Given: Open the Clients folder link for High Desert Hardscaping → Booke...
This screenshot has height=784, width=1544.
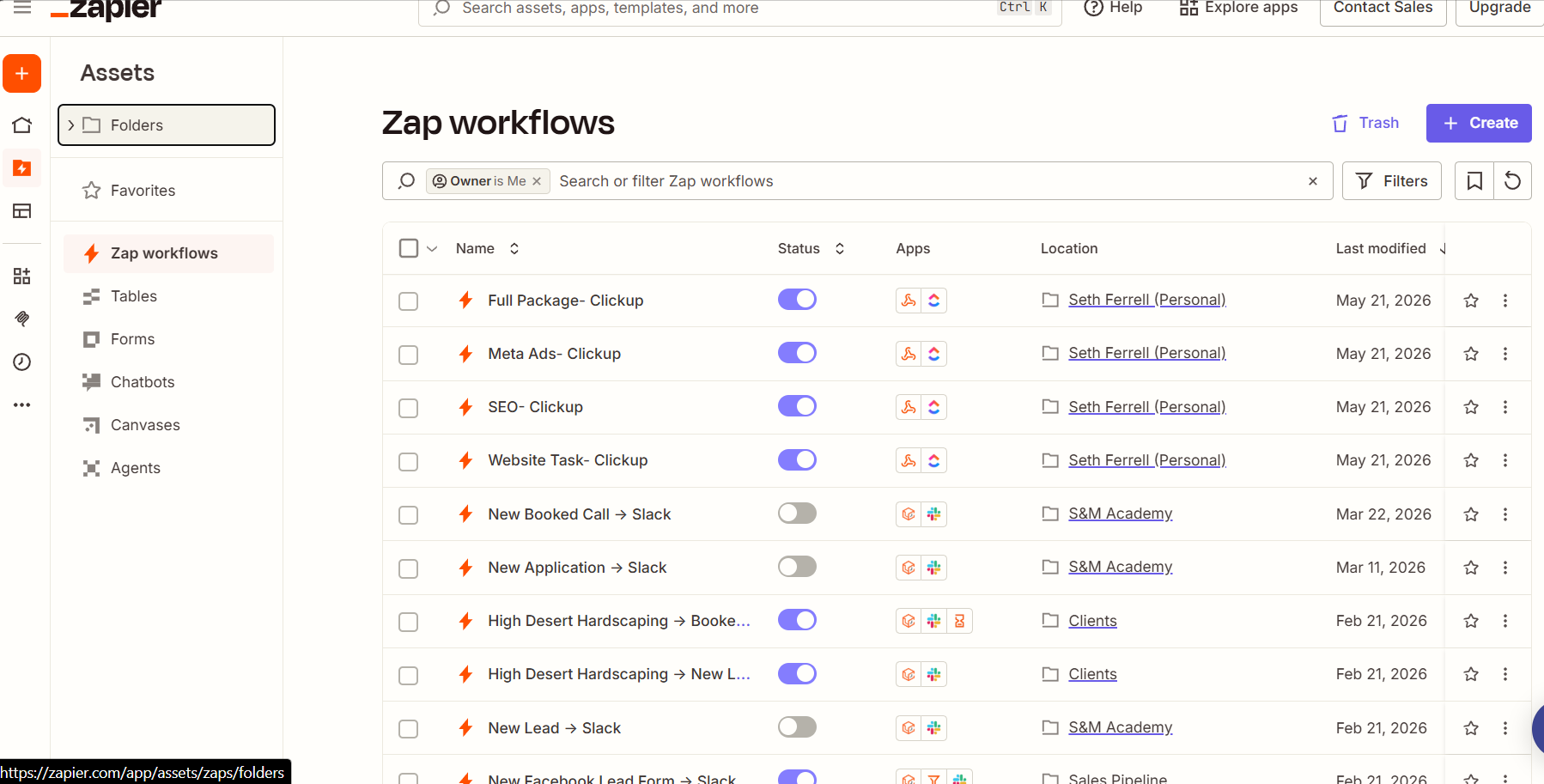Looking at the screenshot, I should (x=1092, y=621).
